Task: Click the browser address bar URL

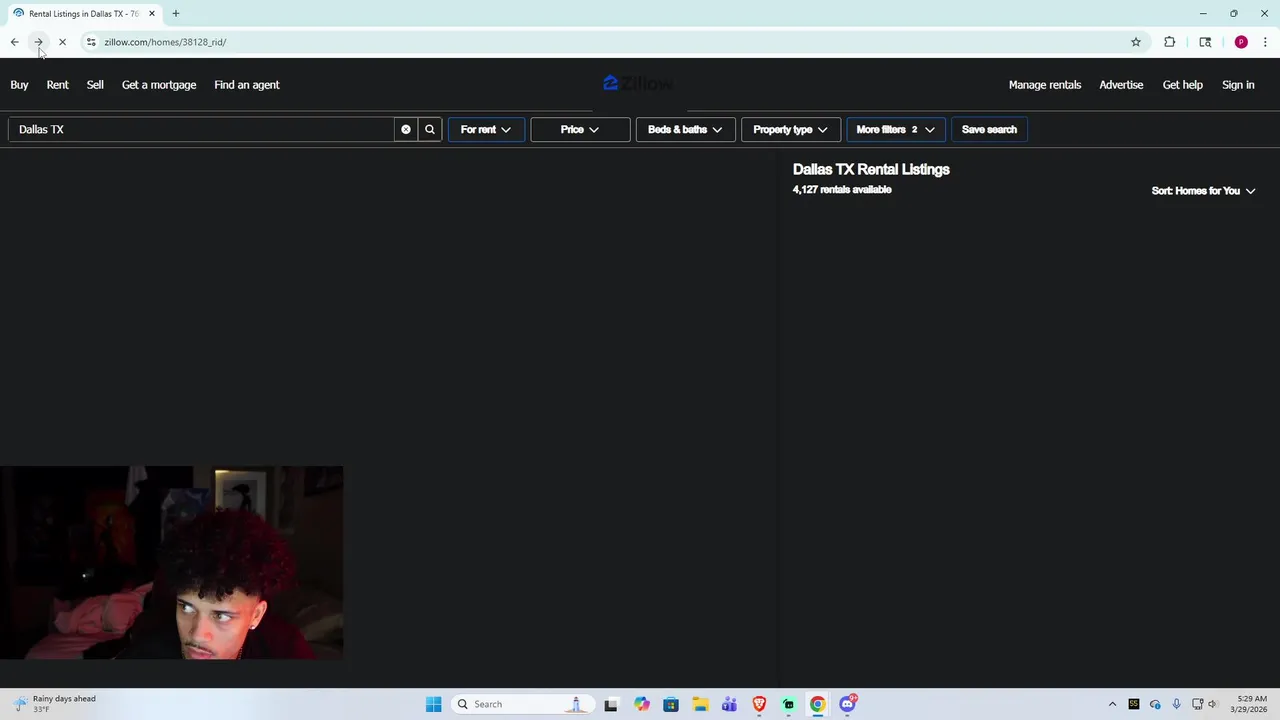Action: (x=165, y=42)
